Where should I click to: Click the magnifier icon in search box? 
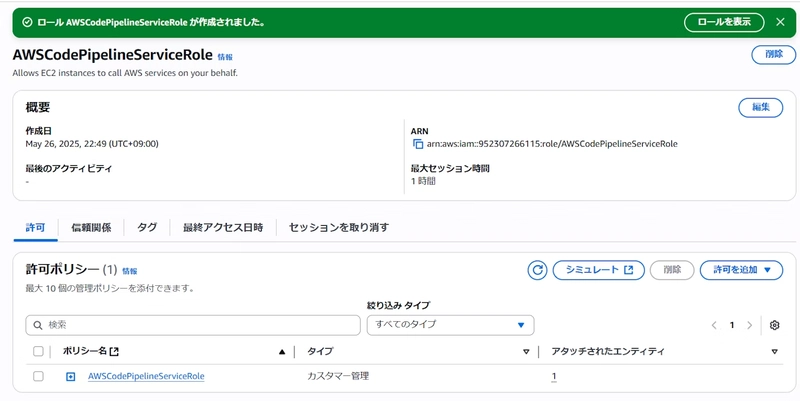tap(38, 325)
